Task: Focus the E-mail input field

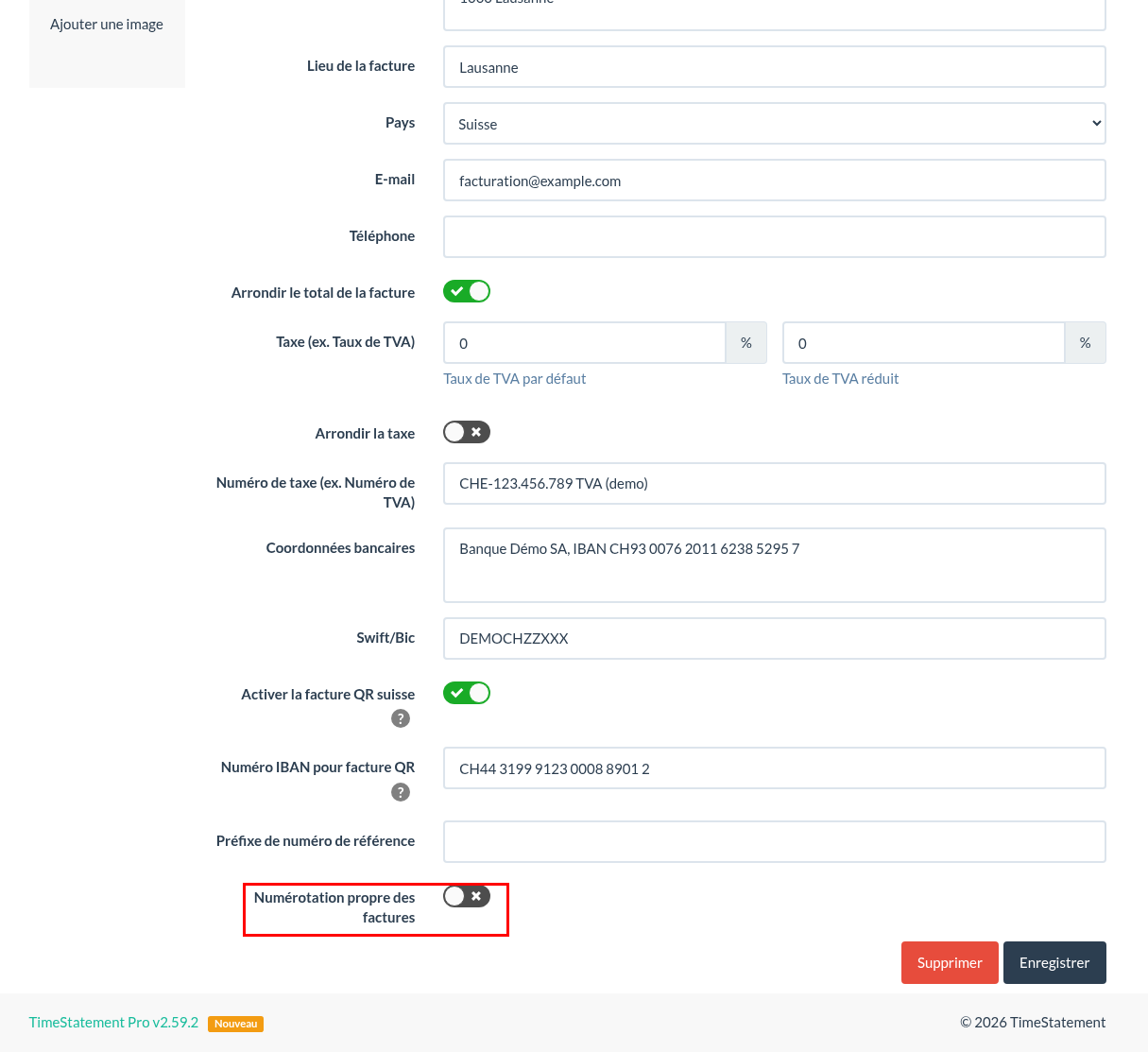Action: (x=775, y=181)
